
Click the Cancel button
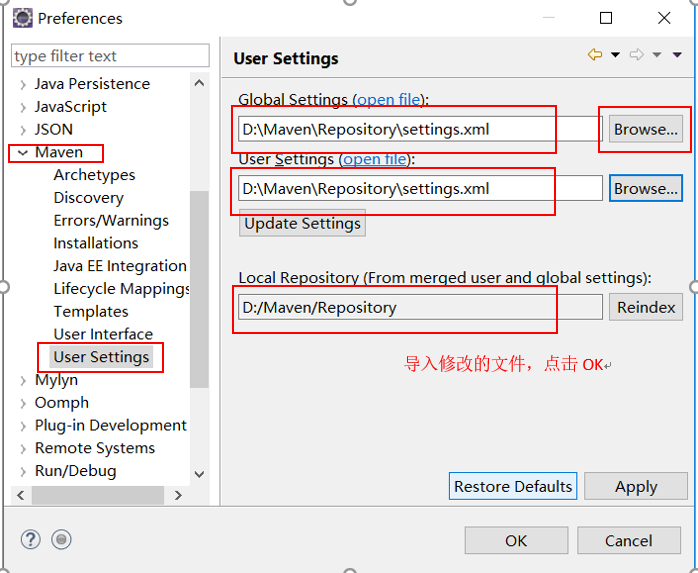629,540
